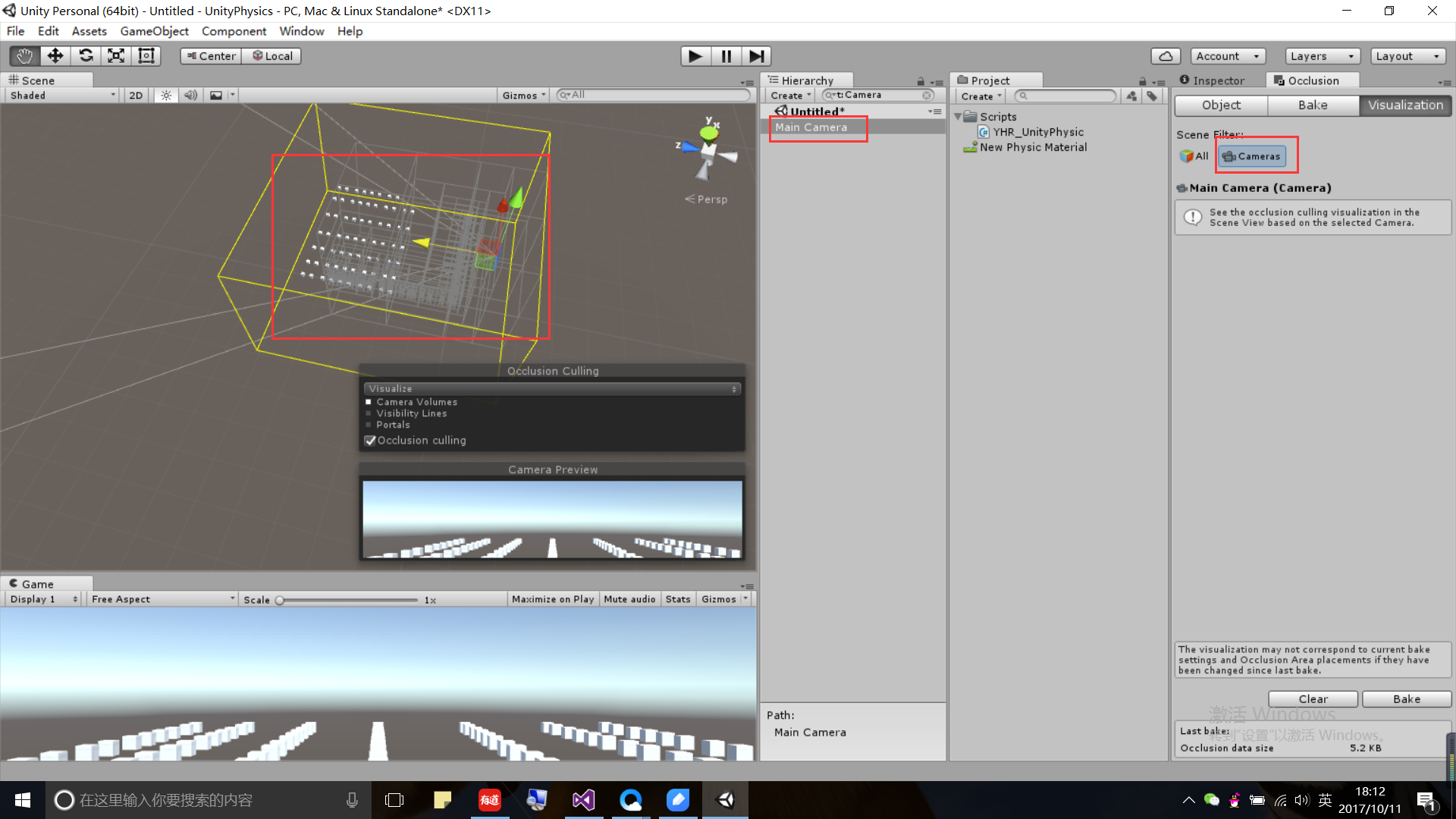The height and width of the screenshot is (819, 1456).
Task: Toggle scene lighting sun icon
Action: (166, 96)
